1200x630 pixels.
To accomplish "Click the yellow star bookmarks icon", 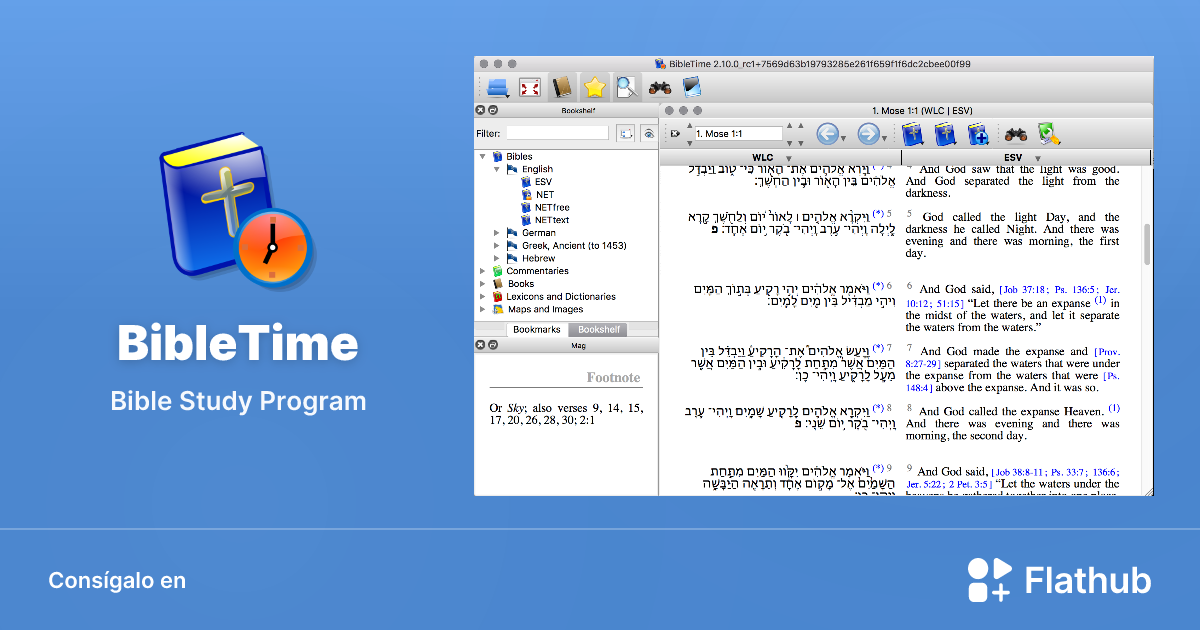I will 595,87.
